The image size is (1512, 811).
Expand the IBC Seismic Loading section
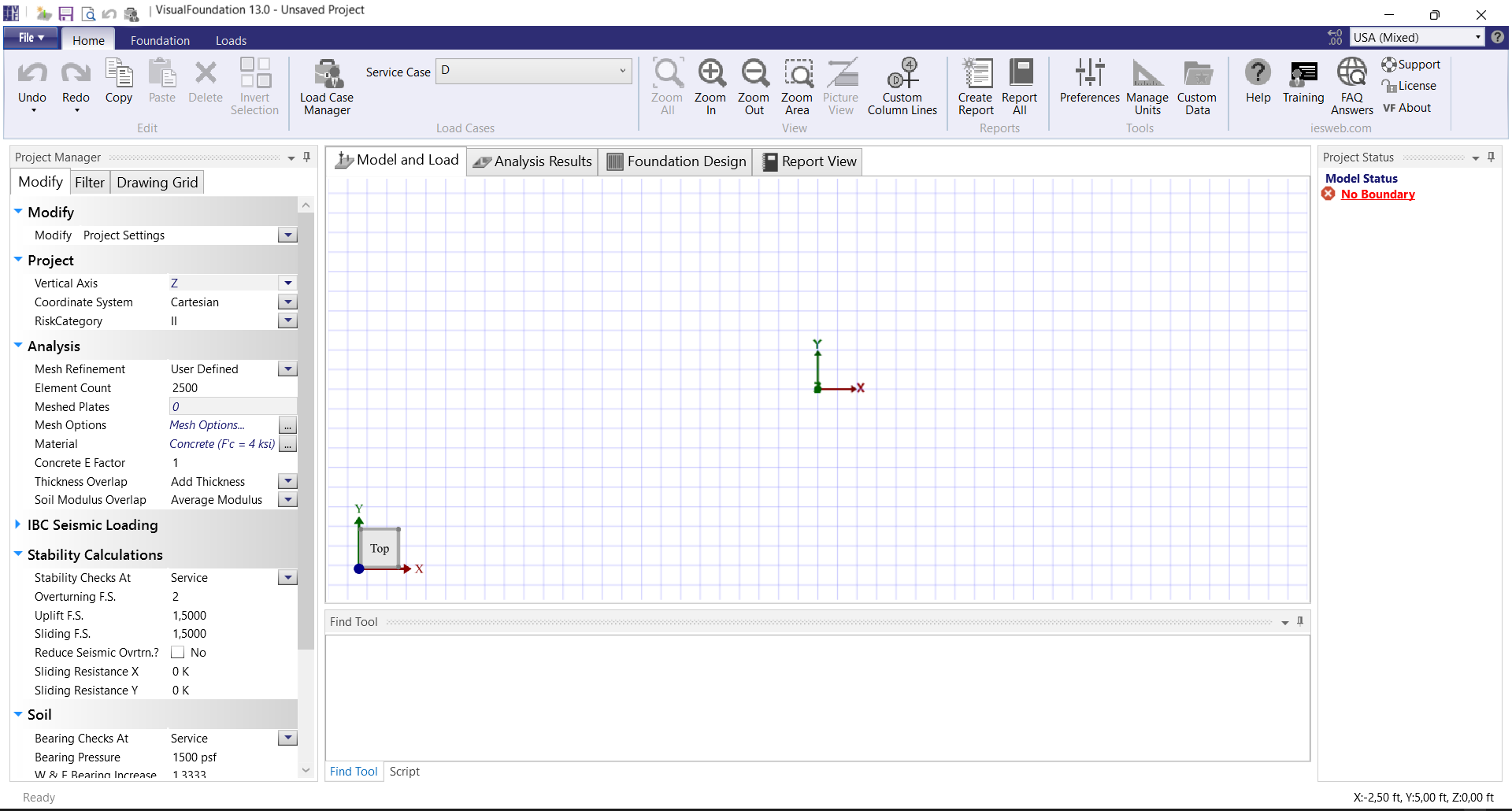18,524
